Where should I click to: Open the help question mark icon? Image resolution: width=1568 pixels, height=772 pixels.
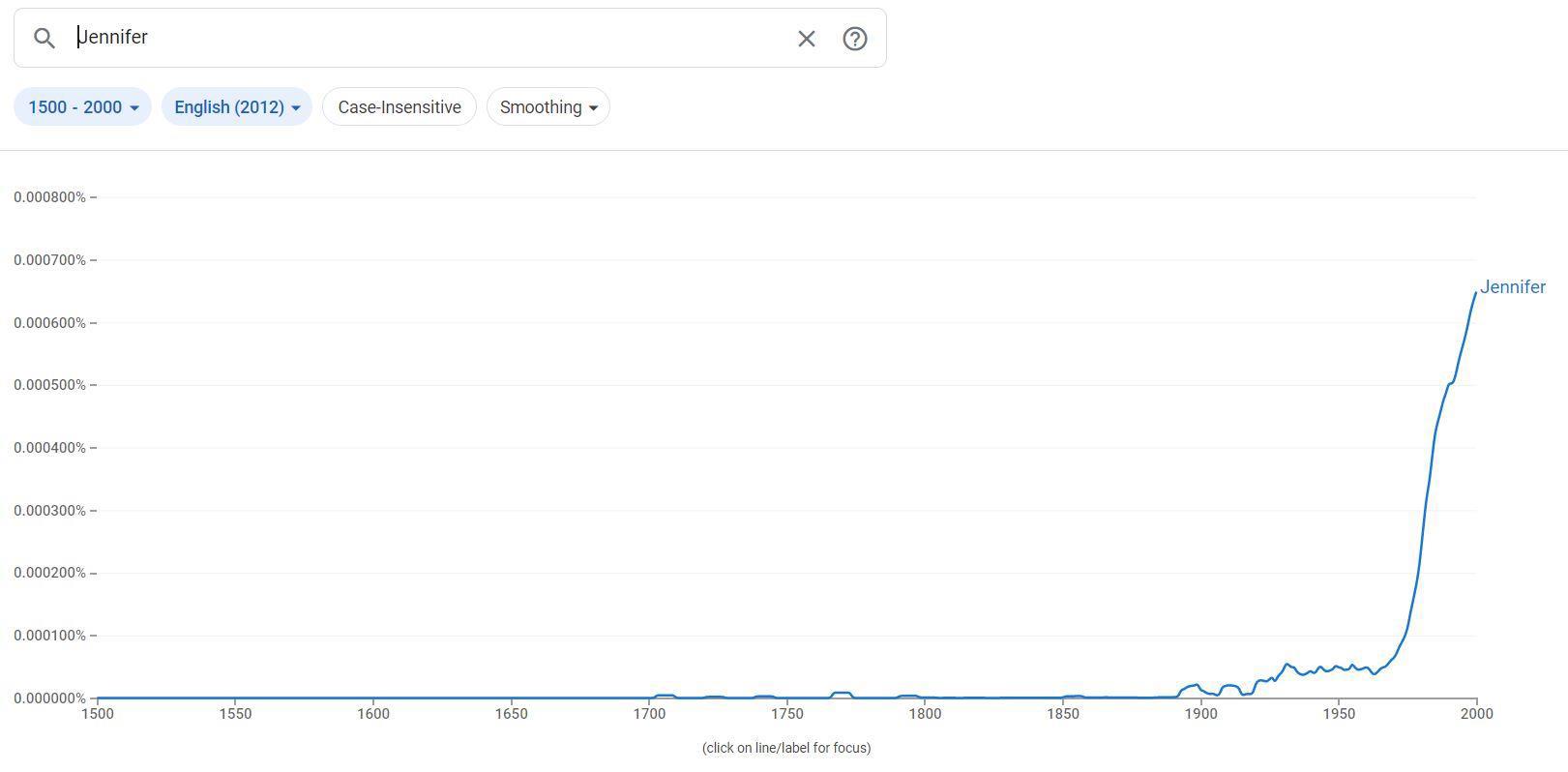[854, 39]
